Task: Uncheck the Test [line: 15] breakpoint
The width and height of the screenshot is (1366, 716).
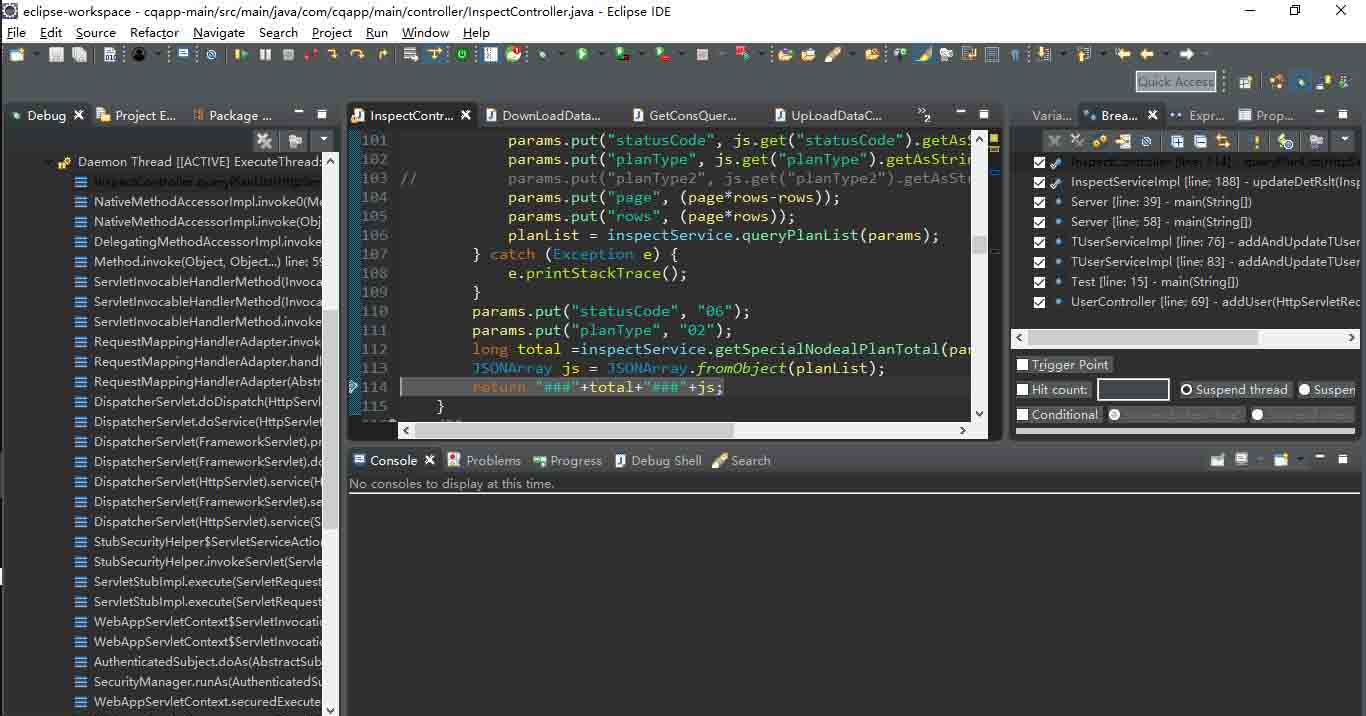Action: tap(1040, 282)
